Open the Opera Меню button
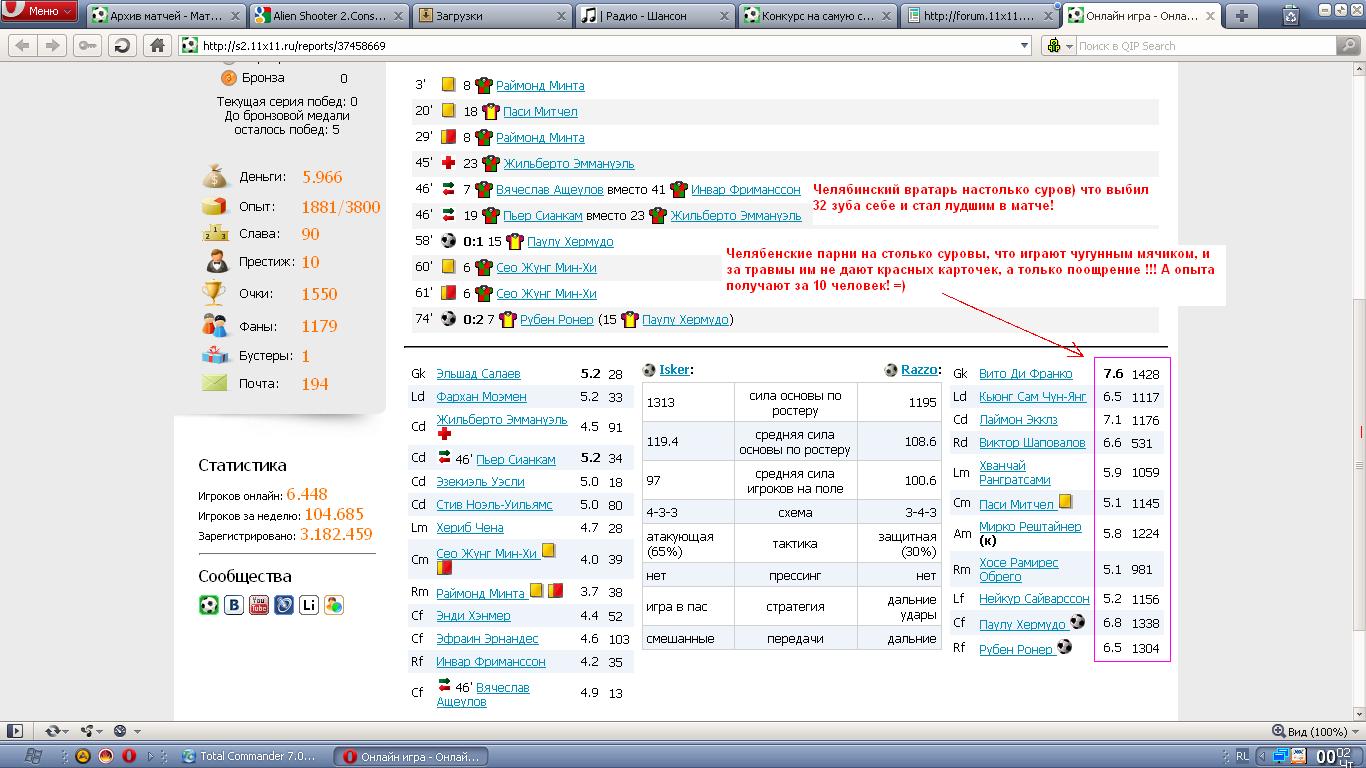 point(39,12)
